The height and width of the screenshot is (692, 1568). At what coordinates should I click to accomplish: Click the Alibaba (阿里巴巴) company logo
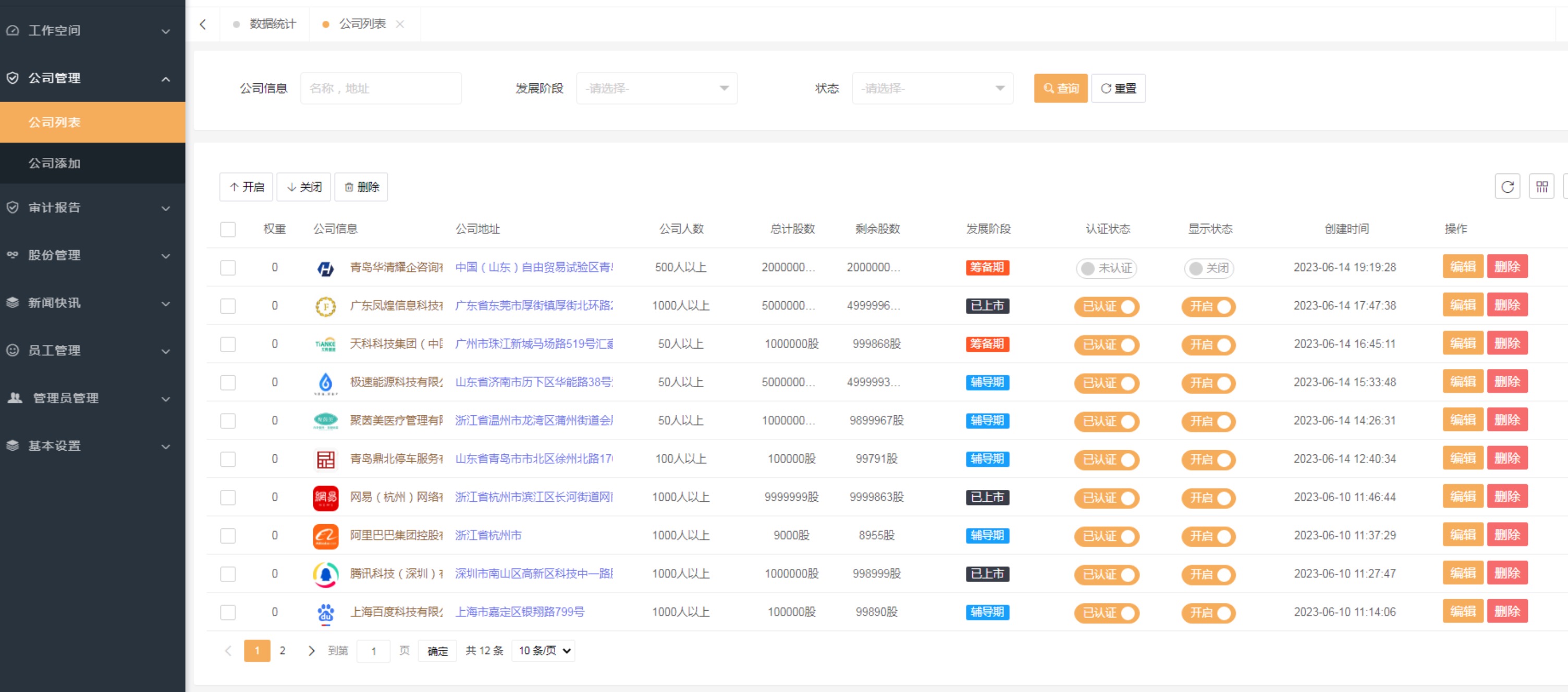[x=326, y=536]
